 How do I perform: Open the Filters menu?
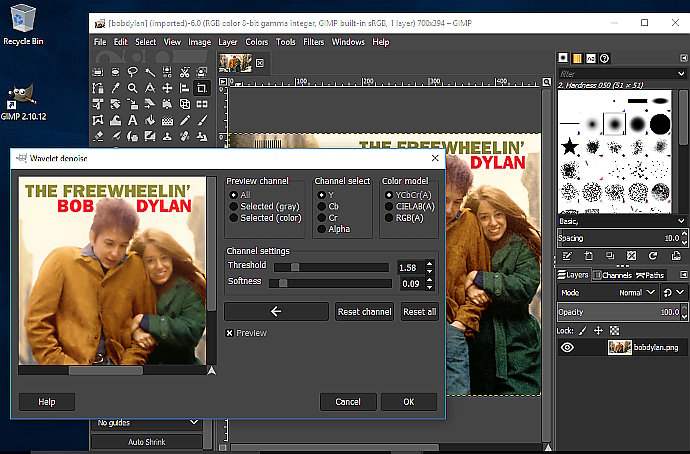point(313,42)
